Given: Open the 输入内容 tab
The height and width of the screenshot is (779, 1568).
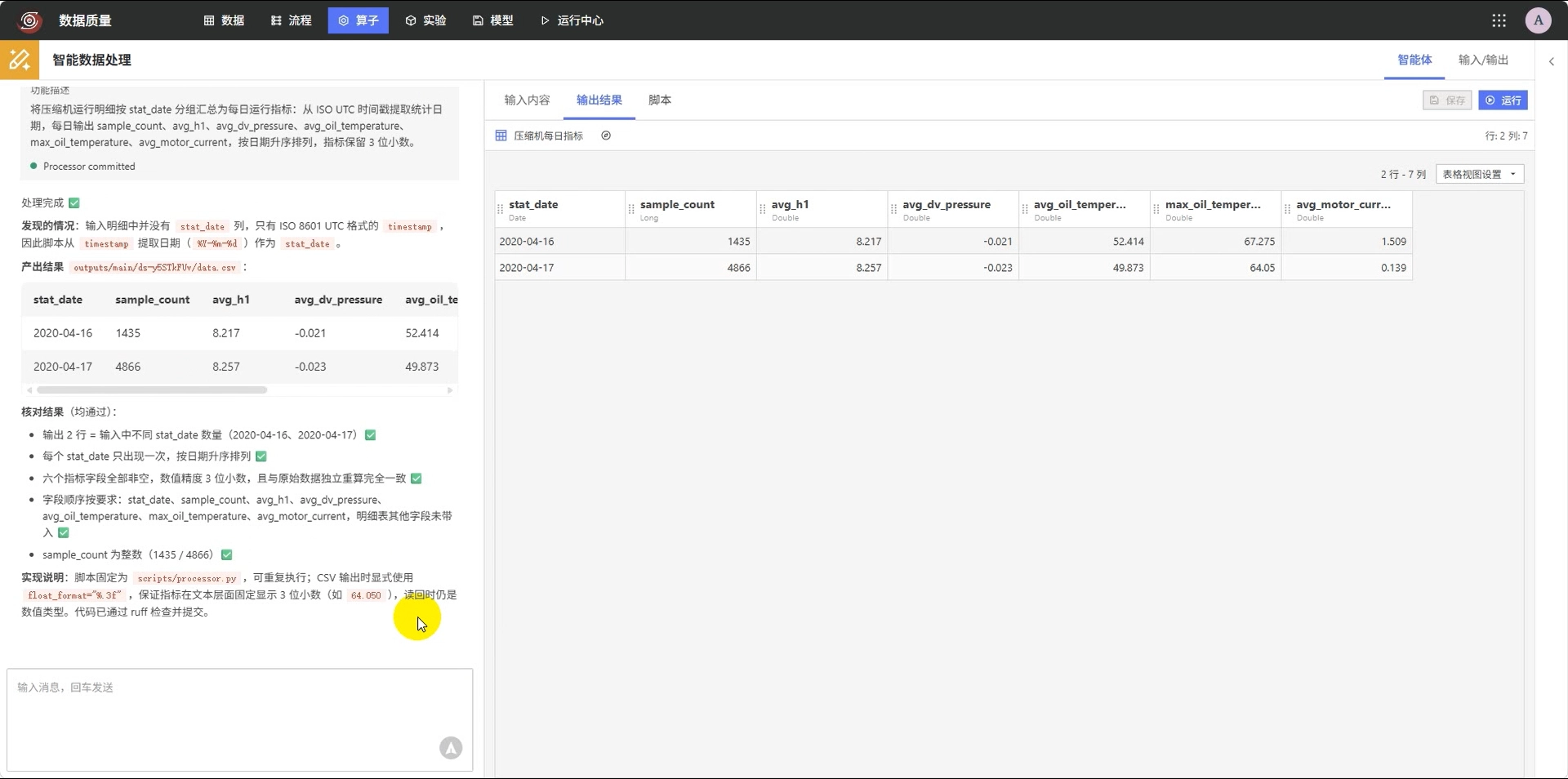Looking at the screenshot, I should pyautogui.click(x=527, y=100).
